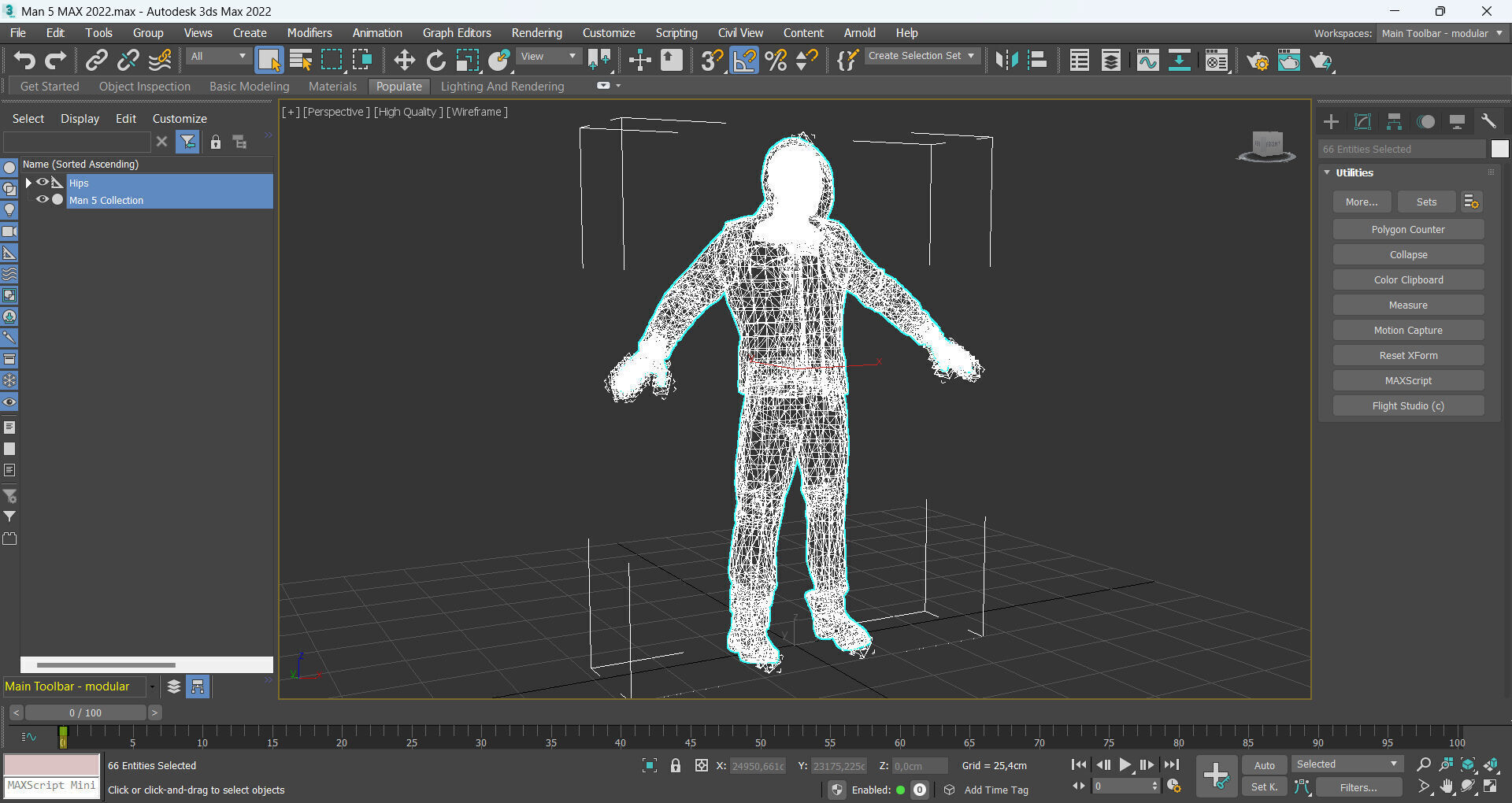1512x803 pixels.
Task: Open the View reference coordinate dropdown
Action: 549,56
